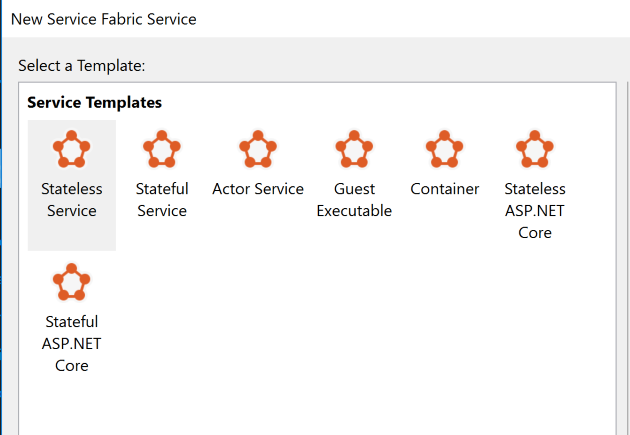Choose the Stateful Service pentagon icon
Image resolution: width=630 pixels, height=435 pixels.
pyautogui.click(x=162, y=149)
